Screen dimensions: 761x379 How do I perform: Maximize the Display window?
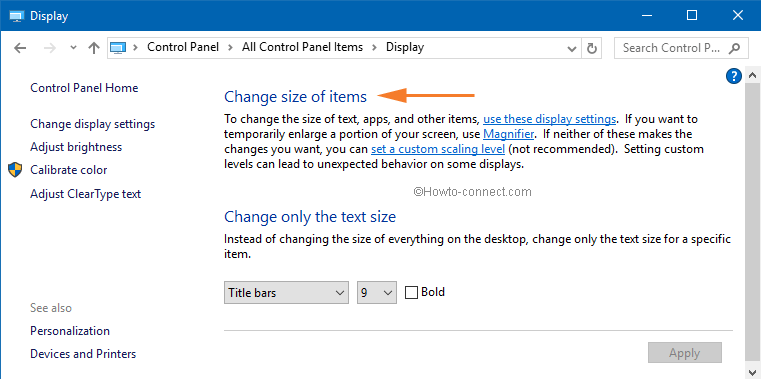[x=692, y=16]
